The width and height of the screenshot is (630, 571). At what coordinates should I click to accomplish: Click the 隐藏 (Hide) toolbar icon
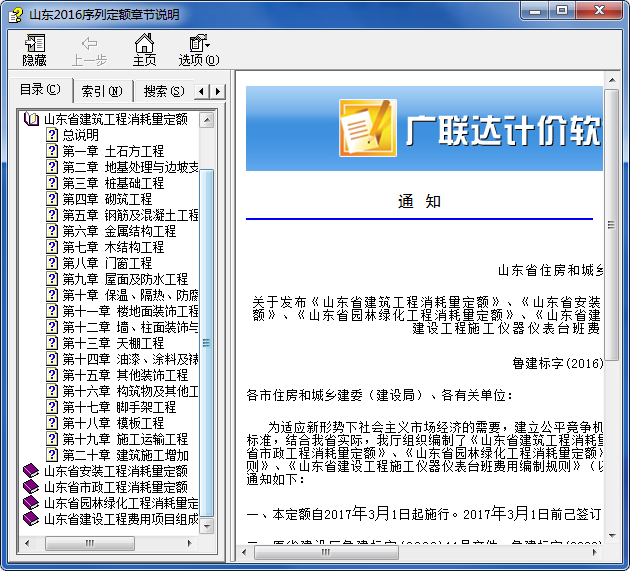pyautogui.click(x=35, y=50)
